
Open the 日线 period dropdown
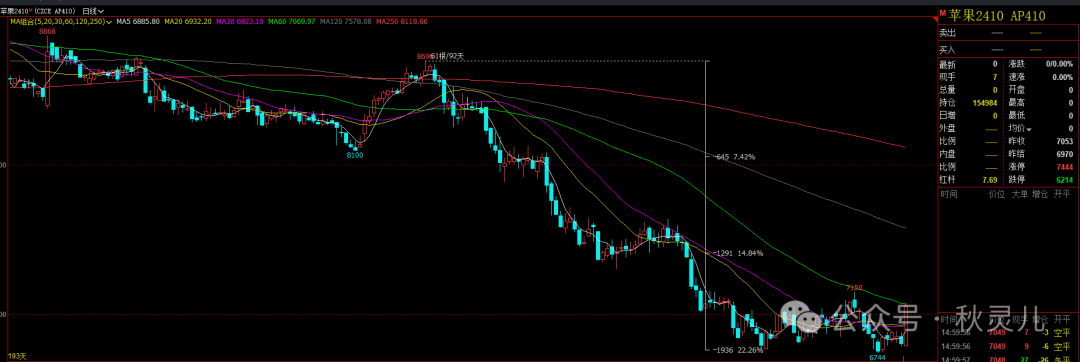coord(93,11)
